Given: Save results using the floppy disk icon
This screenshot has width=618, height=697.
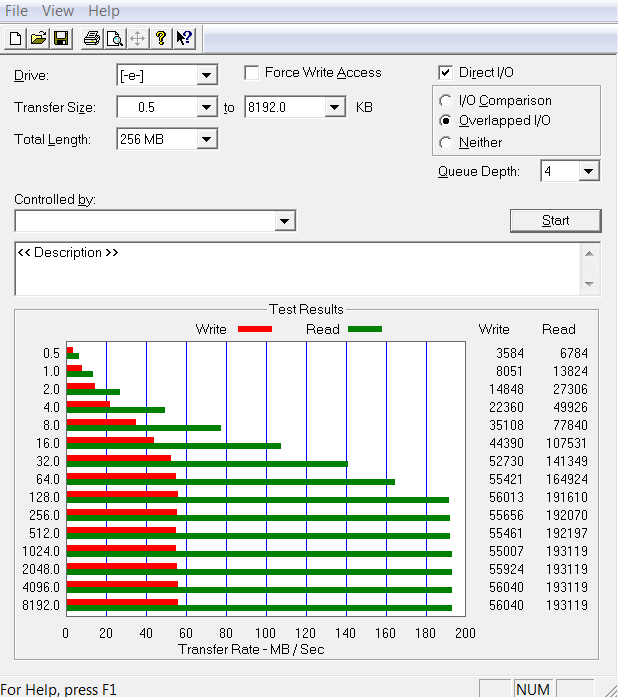Looking at the screenshot, I should [60, 39].
